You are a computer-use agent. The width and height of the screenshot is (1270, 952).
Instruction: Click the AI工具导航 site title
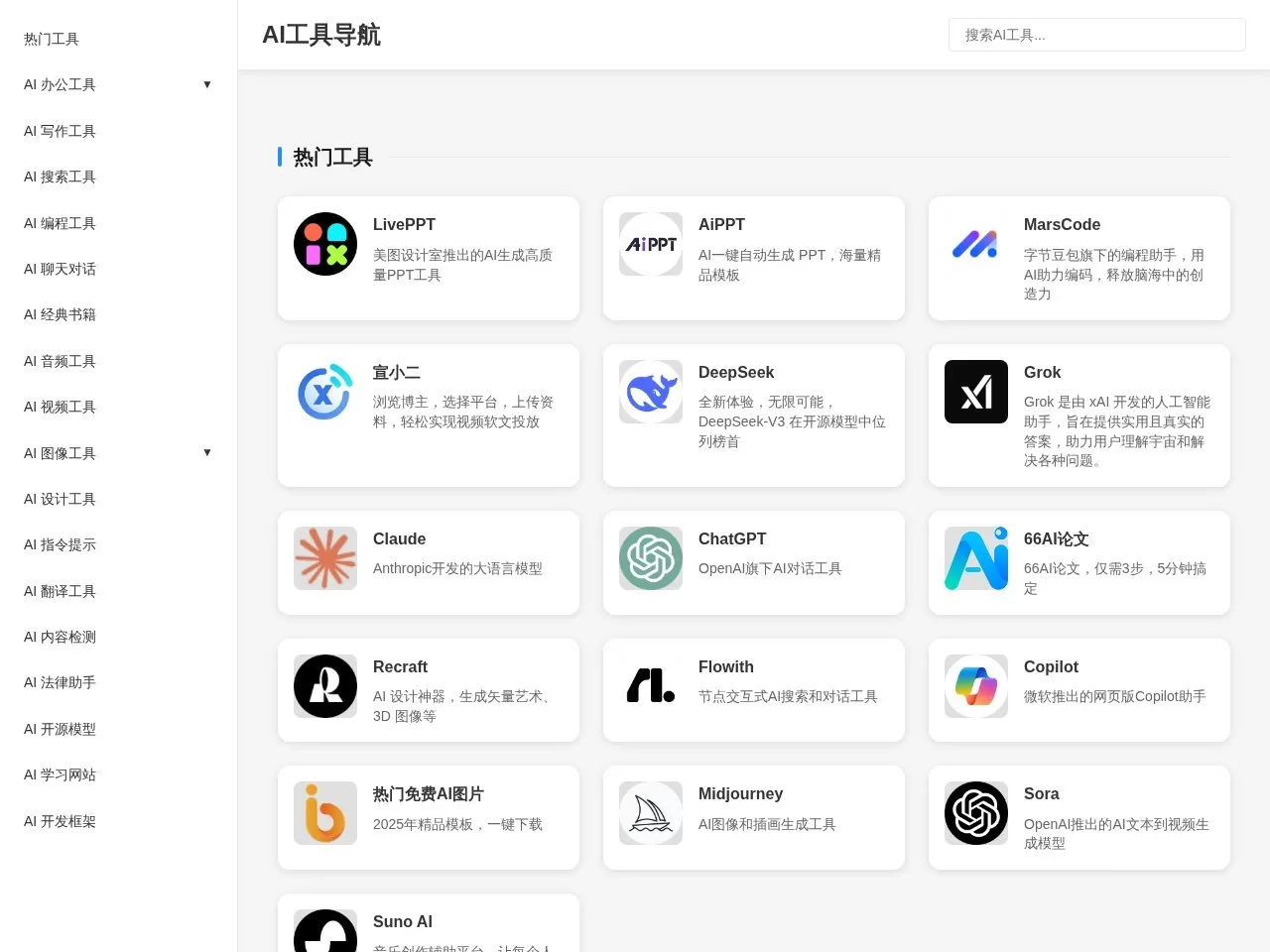click(x=321, y=35)
